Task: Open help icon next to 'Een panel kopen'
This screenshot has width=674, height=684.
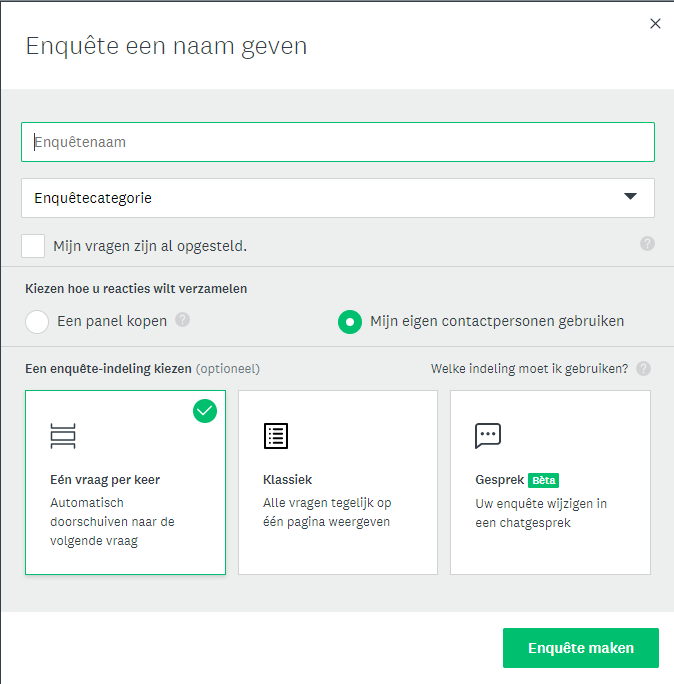Action: (x=182, y=320)
